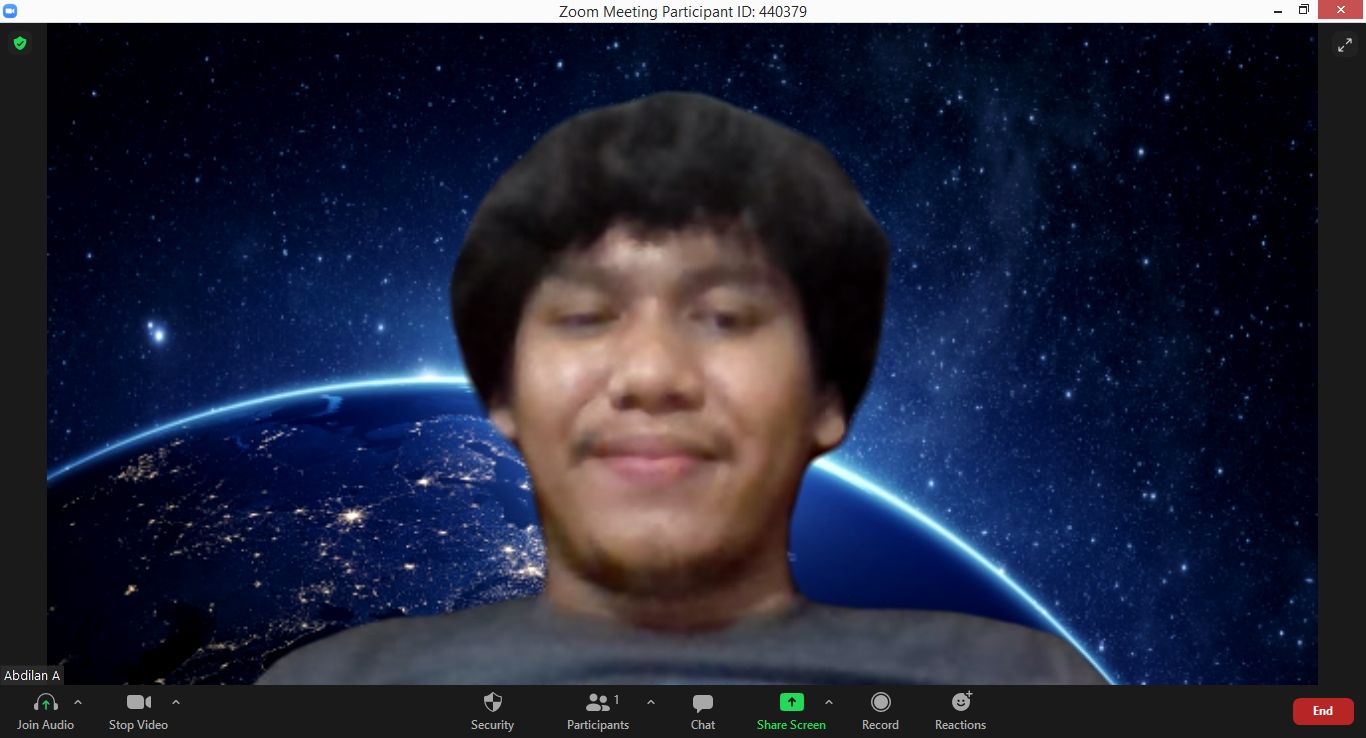Viewport: 1366px width, 738px height.
Task: Expand audio options with Join Audio chevron
Action: pyautogui.click(x=77, y=701)
